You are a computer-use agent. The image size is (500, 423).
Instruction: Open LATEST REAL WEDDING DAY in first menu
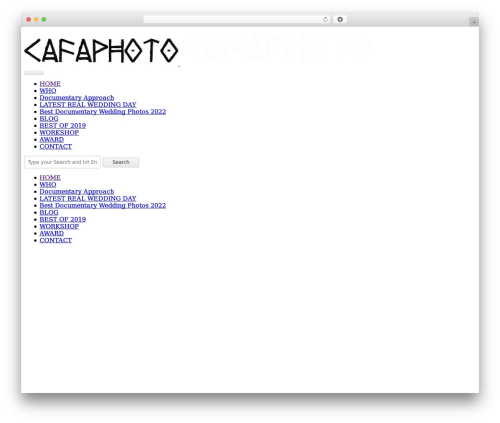pyautogui.click(x=88, y=105)
